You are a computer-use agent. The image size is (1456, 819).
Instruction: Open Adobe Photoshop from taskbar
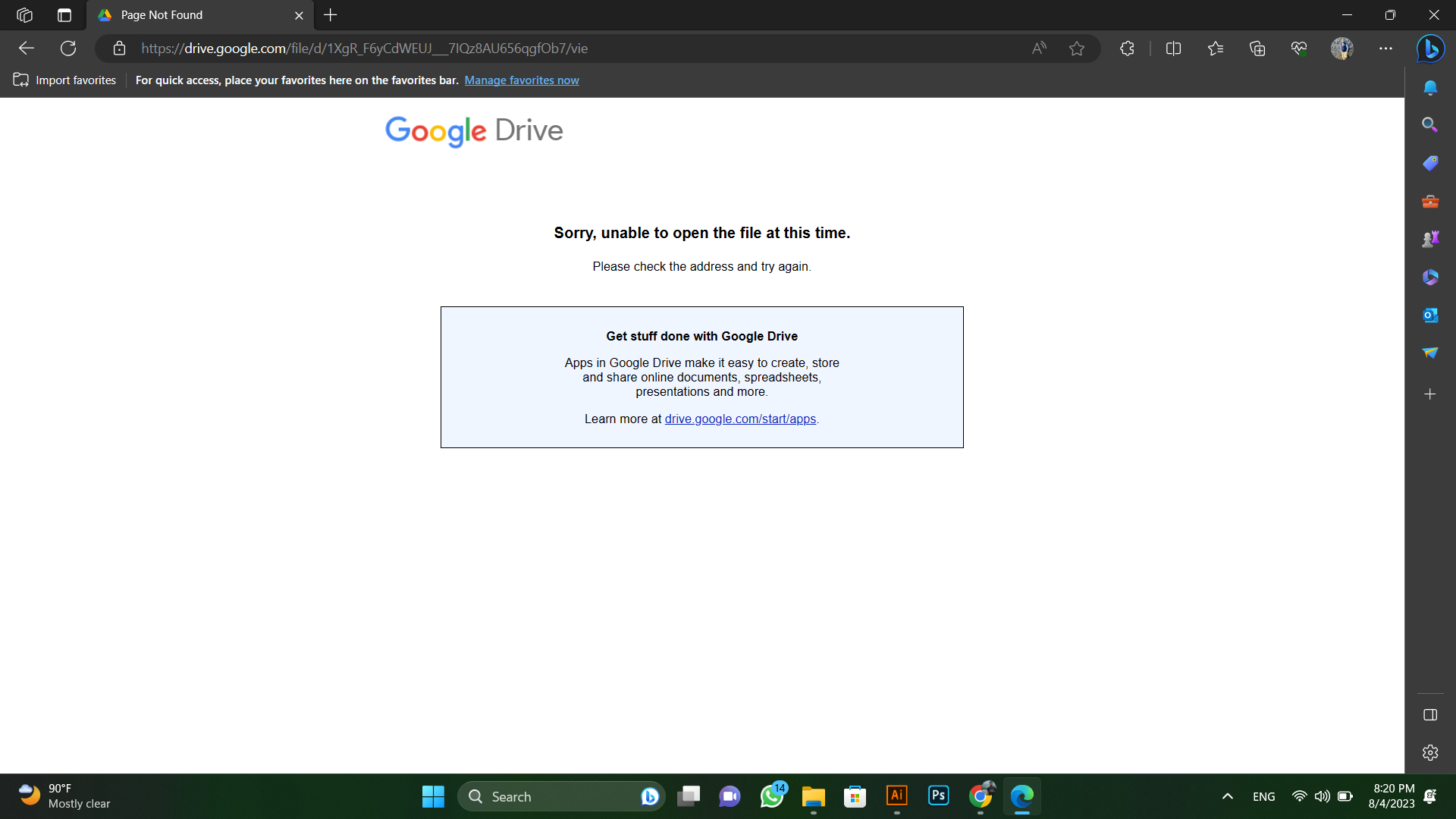[x=939, y=795]
